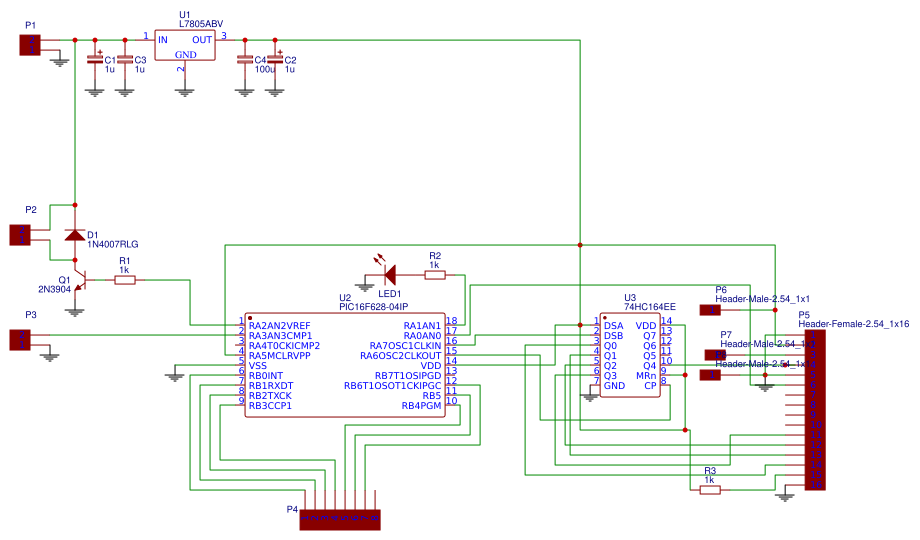Click capacitor C2 1u symbol

275,59
